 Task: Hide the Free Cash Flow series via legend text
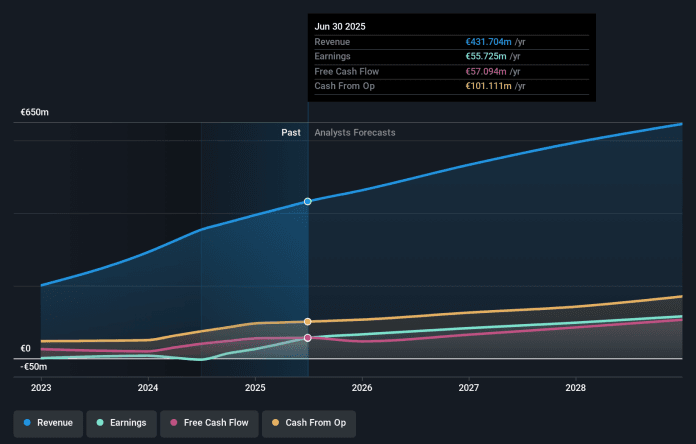point(217,423)
